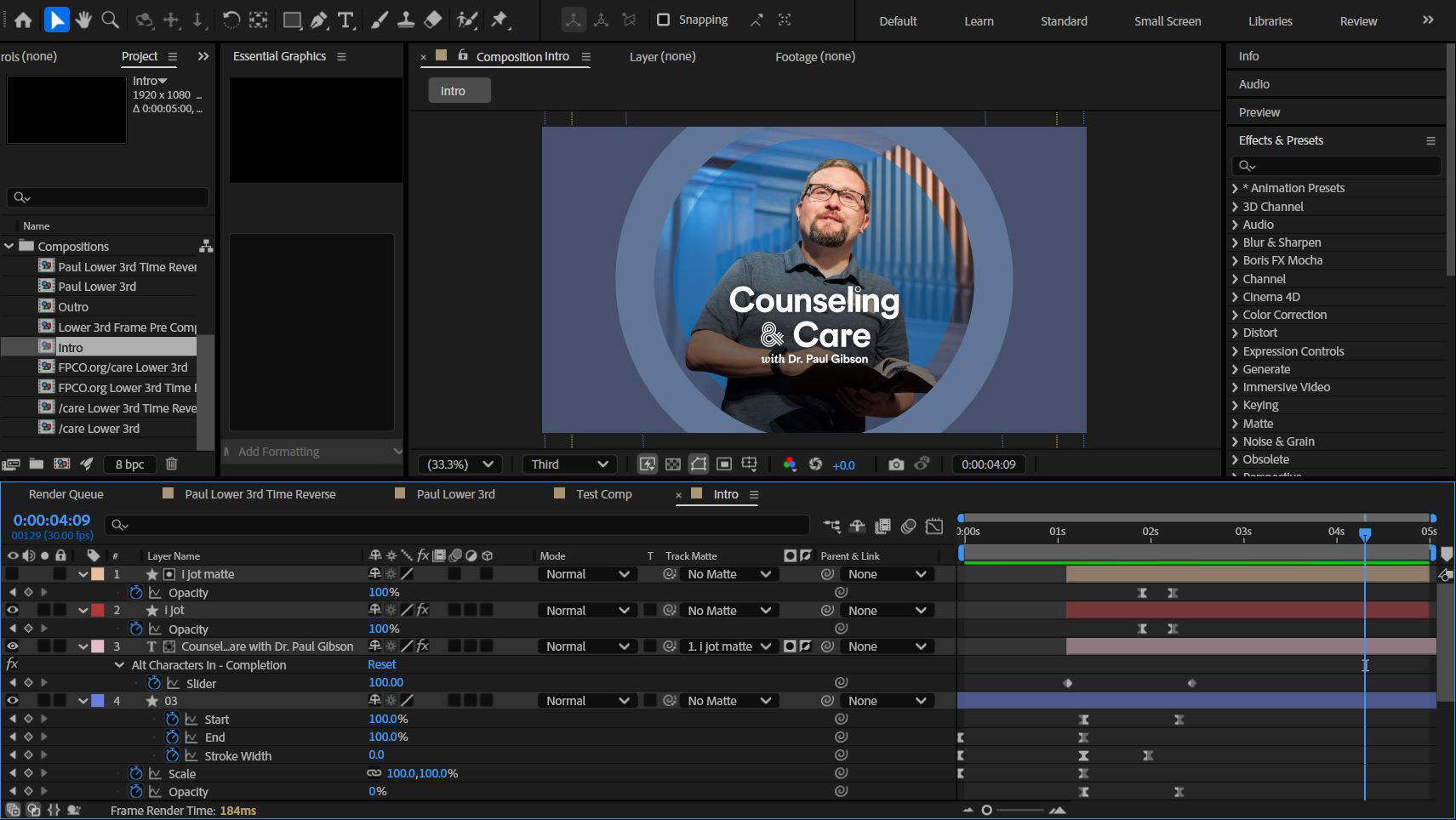Screen dimensions: 1456x820
Task: Click the Home icon
Action: point(23,20)
